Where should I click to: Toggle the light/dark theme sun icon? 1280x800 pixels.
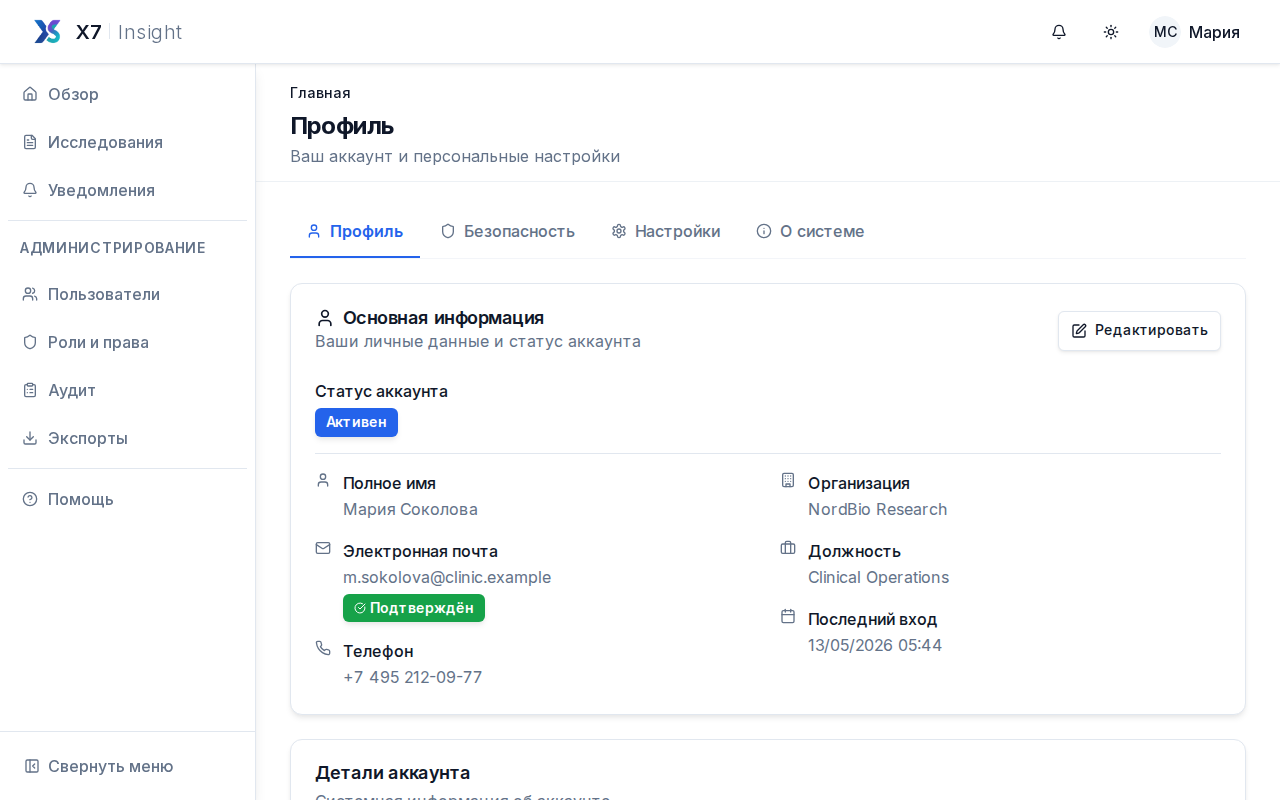click(x=1111, y=32)
